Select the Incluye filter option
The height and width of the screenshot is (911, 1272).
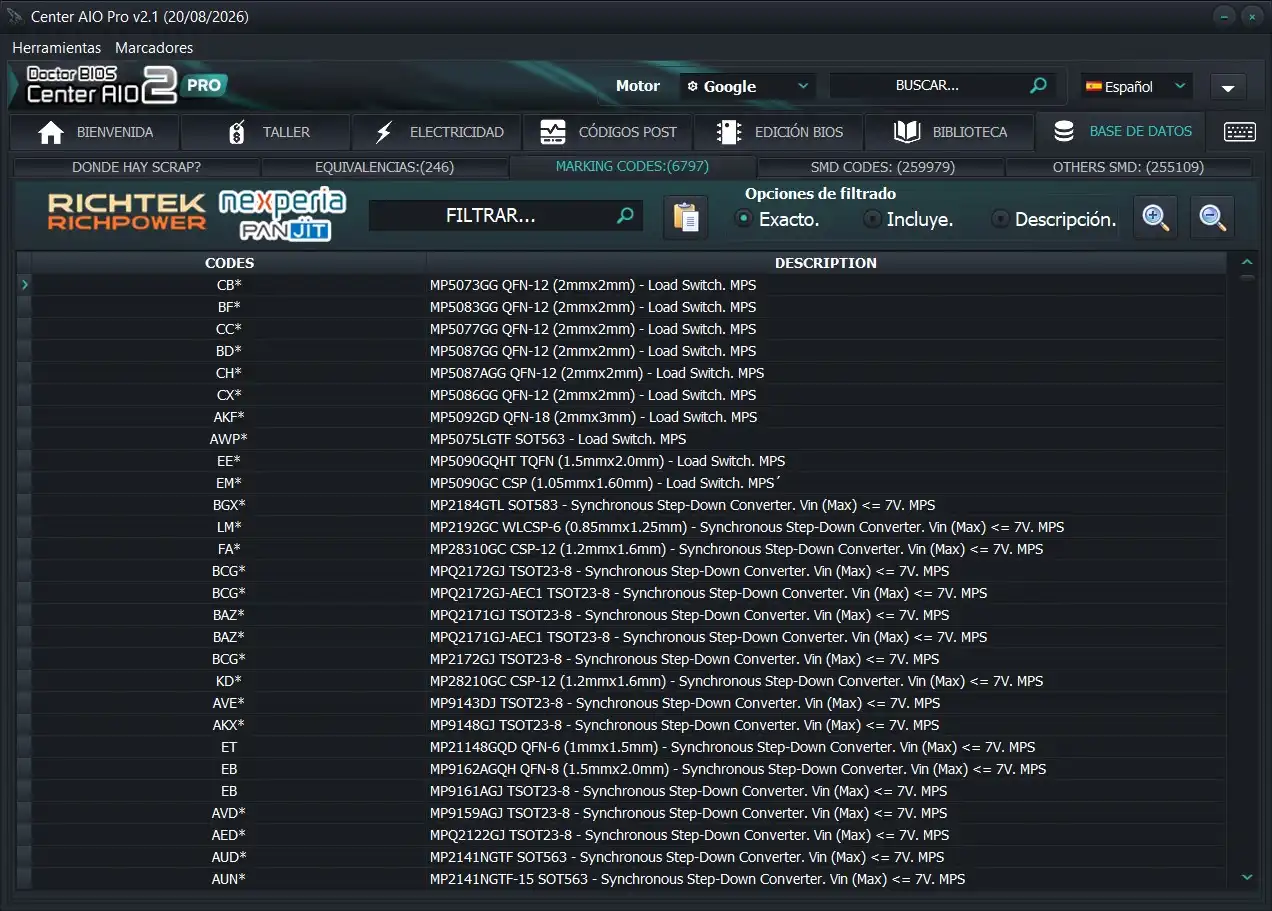[908, 219]
